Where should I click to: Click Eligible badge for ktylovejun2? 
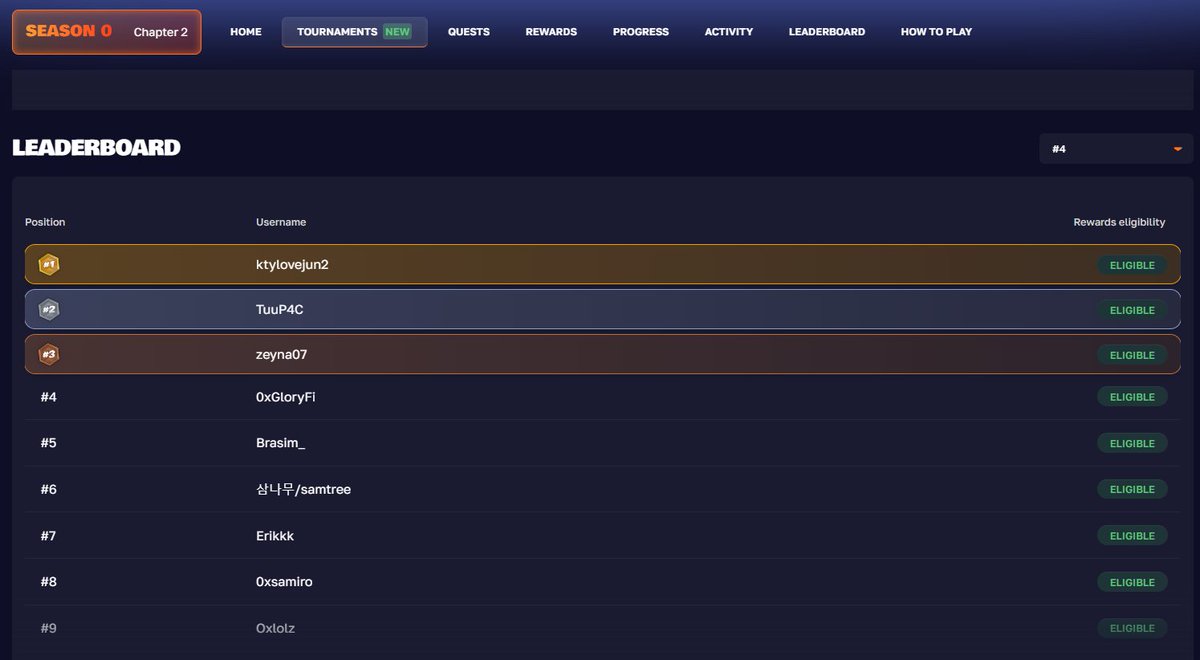tap(1132, 265)
